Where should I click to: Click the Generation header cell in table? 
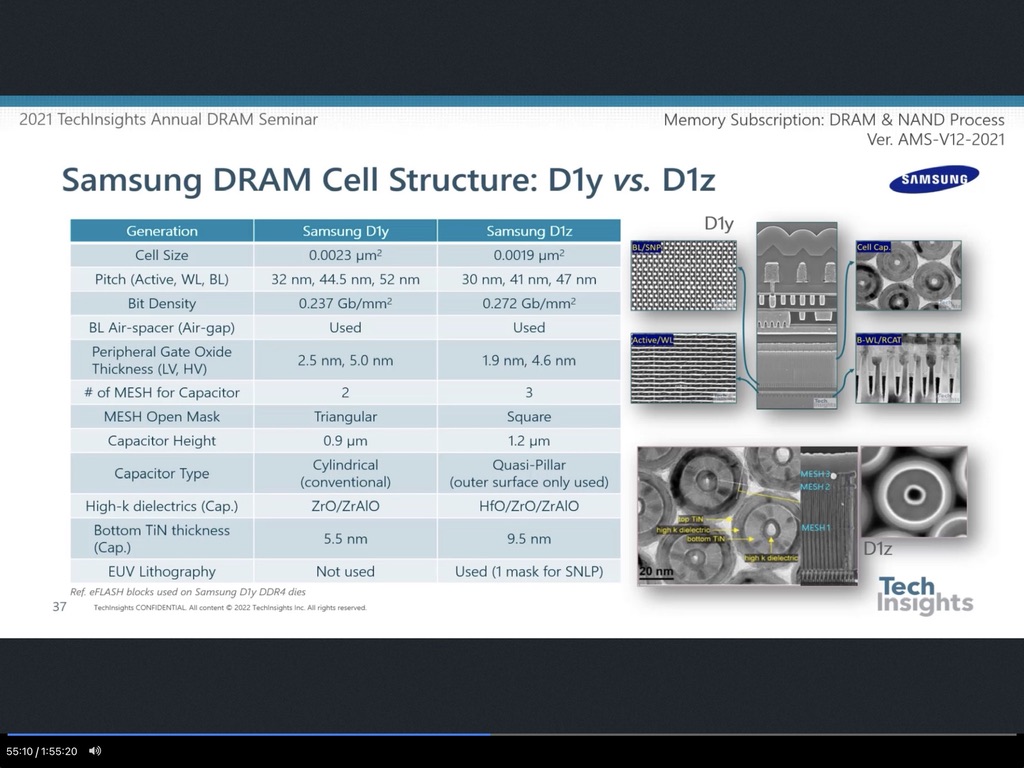click(162, 231)
